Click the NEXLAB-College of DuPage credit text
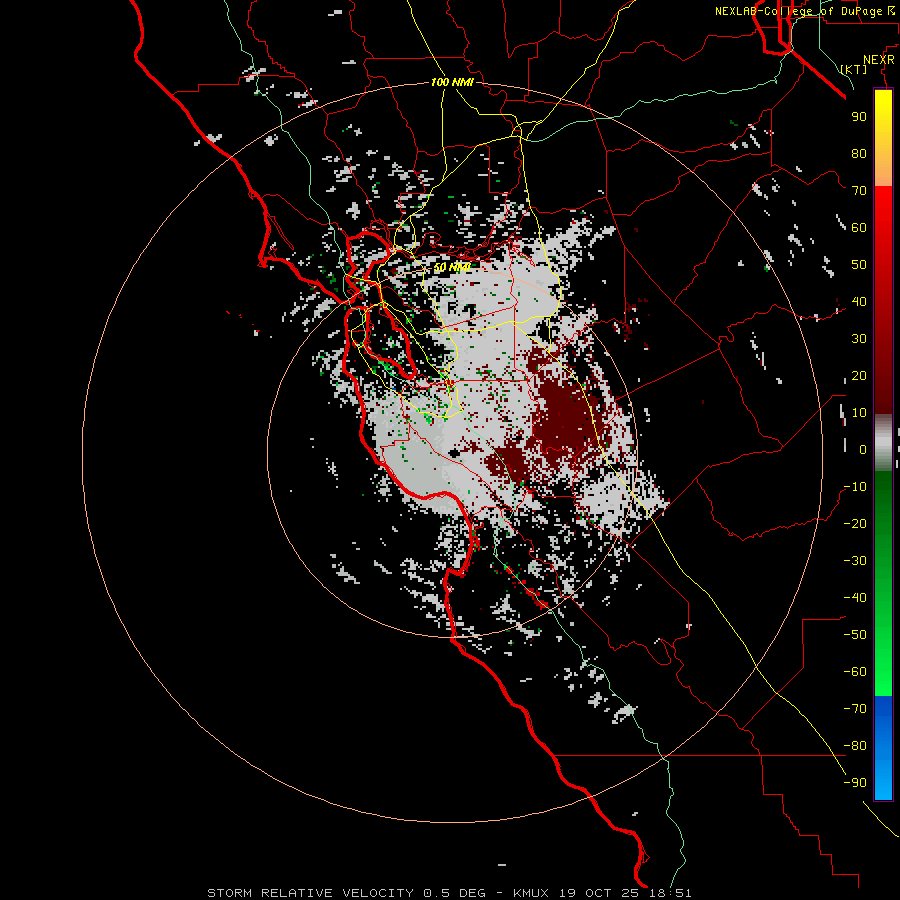Image resolution: width=900 pixels, height=900 pixels. [804, 11]
